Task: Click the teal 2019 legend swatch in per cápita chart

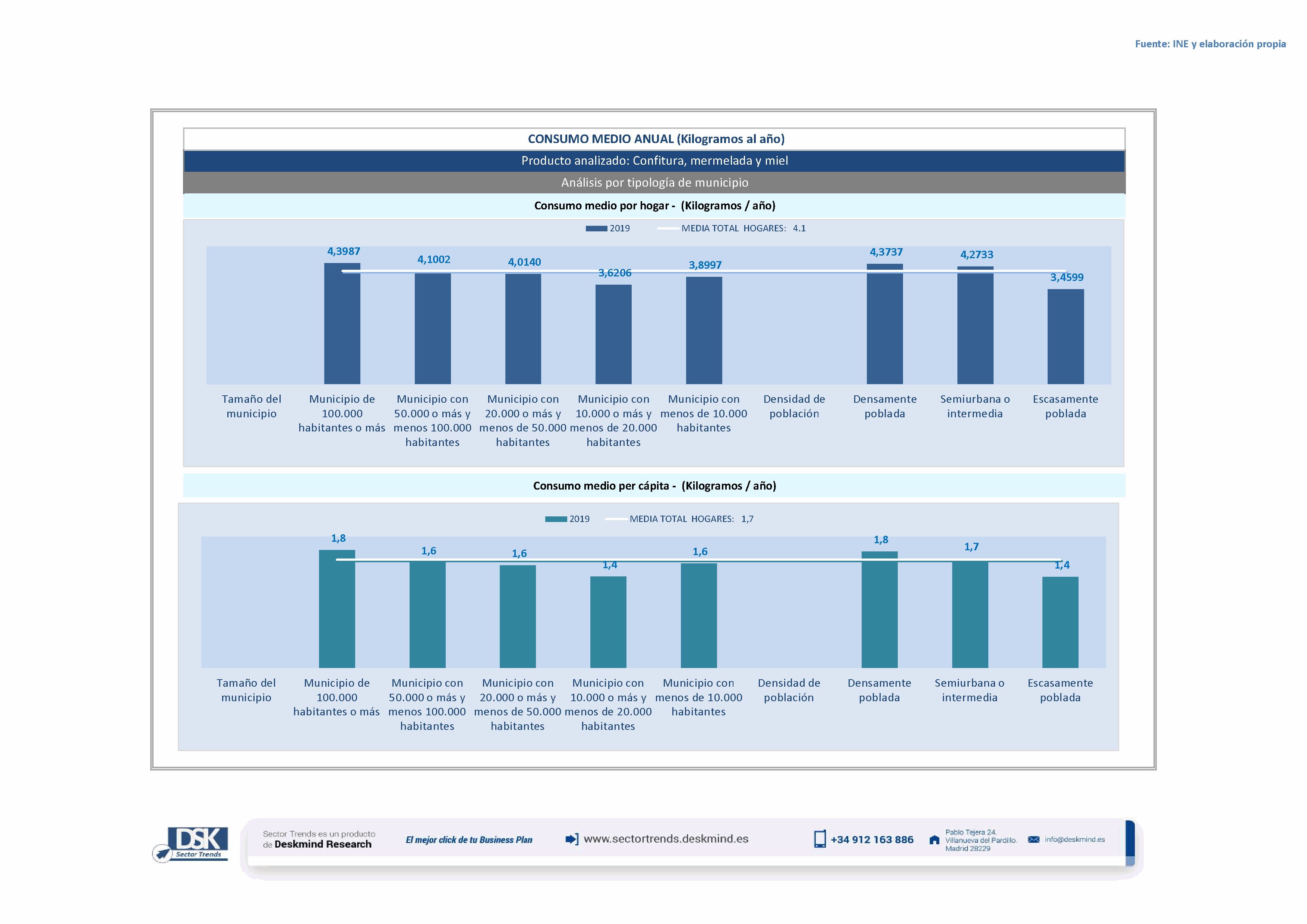Action: point(556,519)
